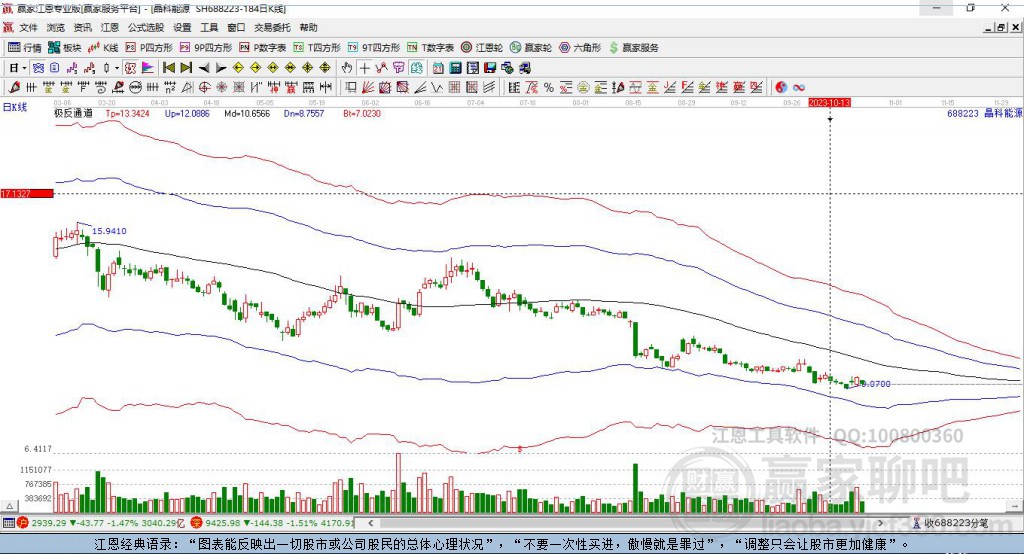Click the red-blue yin-yang icon
The height and width of the screenshot is (554, 1024).
(781, 87)
